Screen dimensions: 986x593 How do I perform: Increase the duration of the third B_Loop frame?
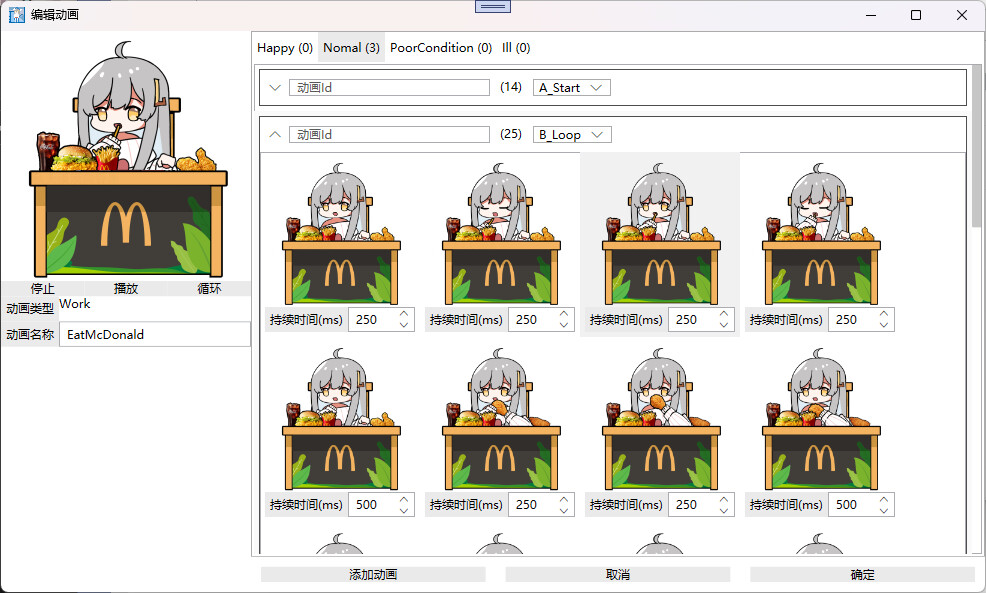[x=724, y=313]
